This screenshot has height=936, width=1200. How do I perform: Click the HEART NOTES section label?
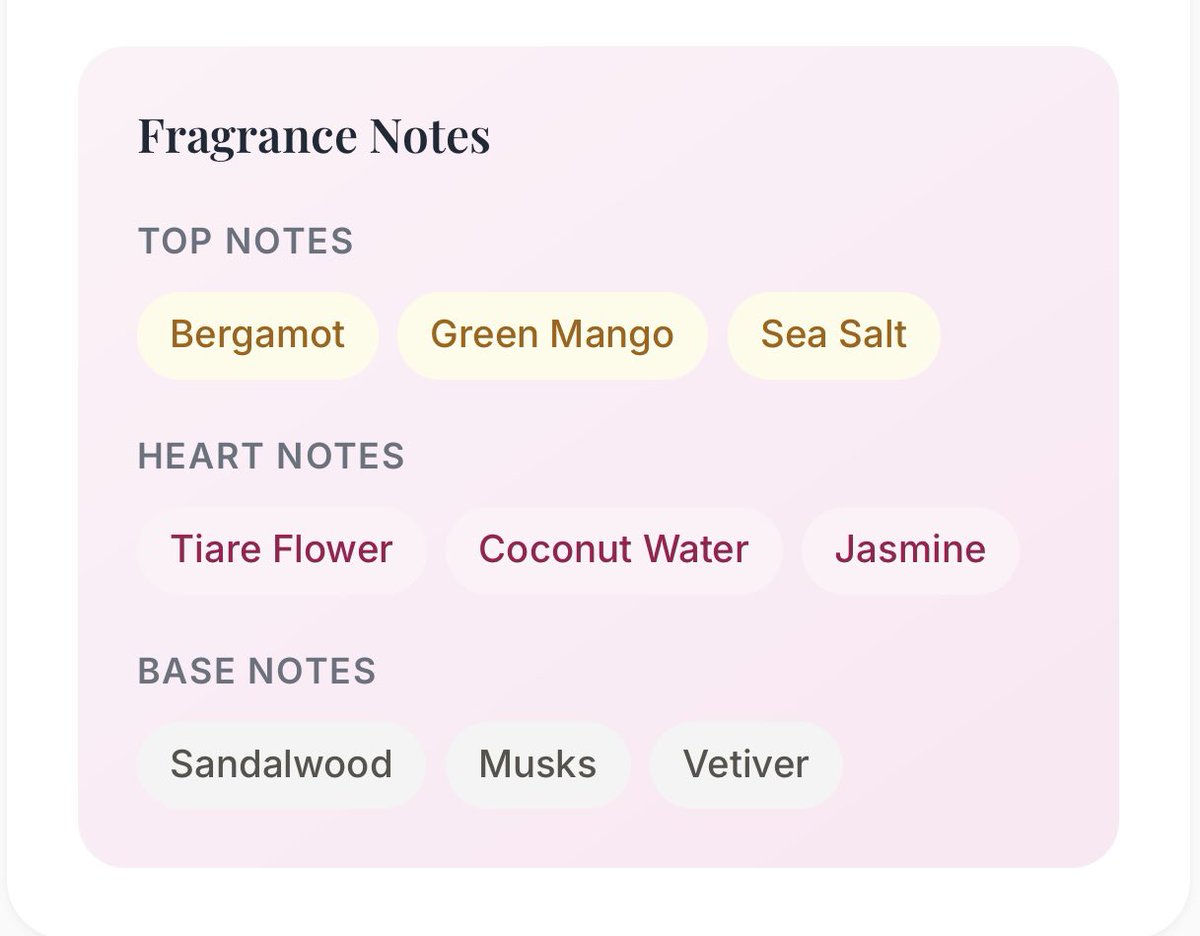coord(271,456)
